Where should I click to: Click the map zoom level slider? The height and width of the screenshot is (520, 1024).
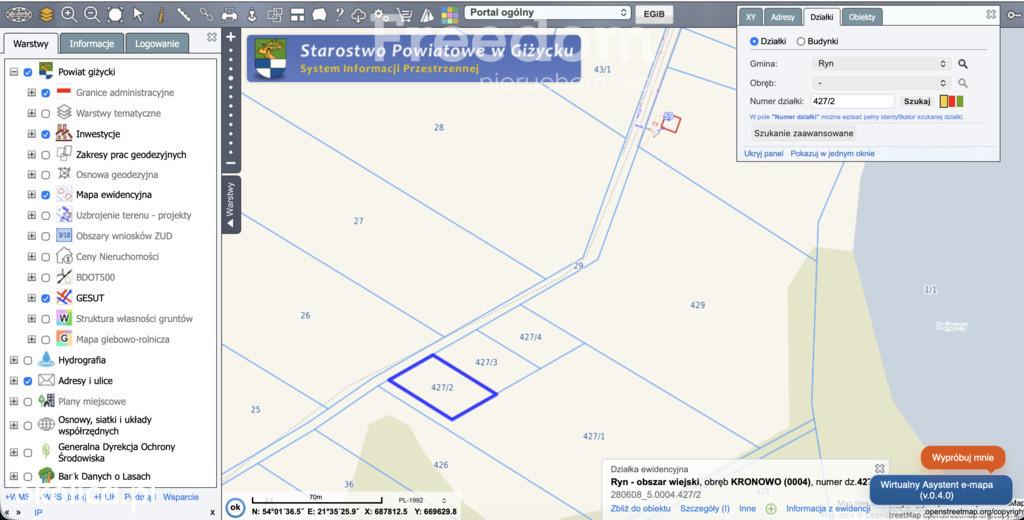click(231, 100)
